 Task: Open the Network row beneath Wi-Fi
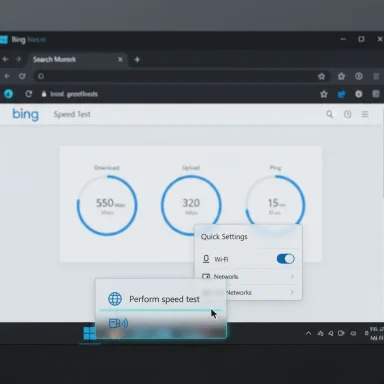pyautogui.click(x=248, y=277)
